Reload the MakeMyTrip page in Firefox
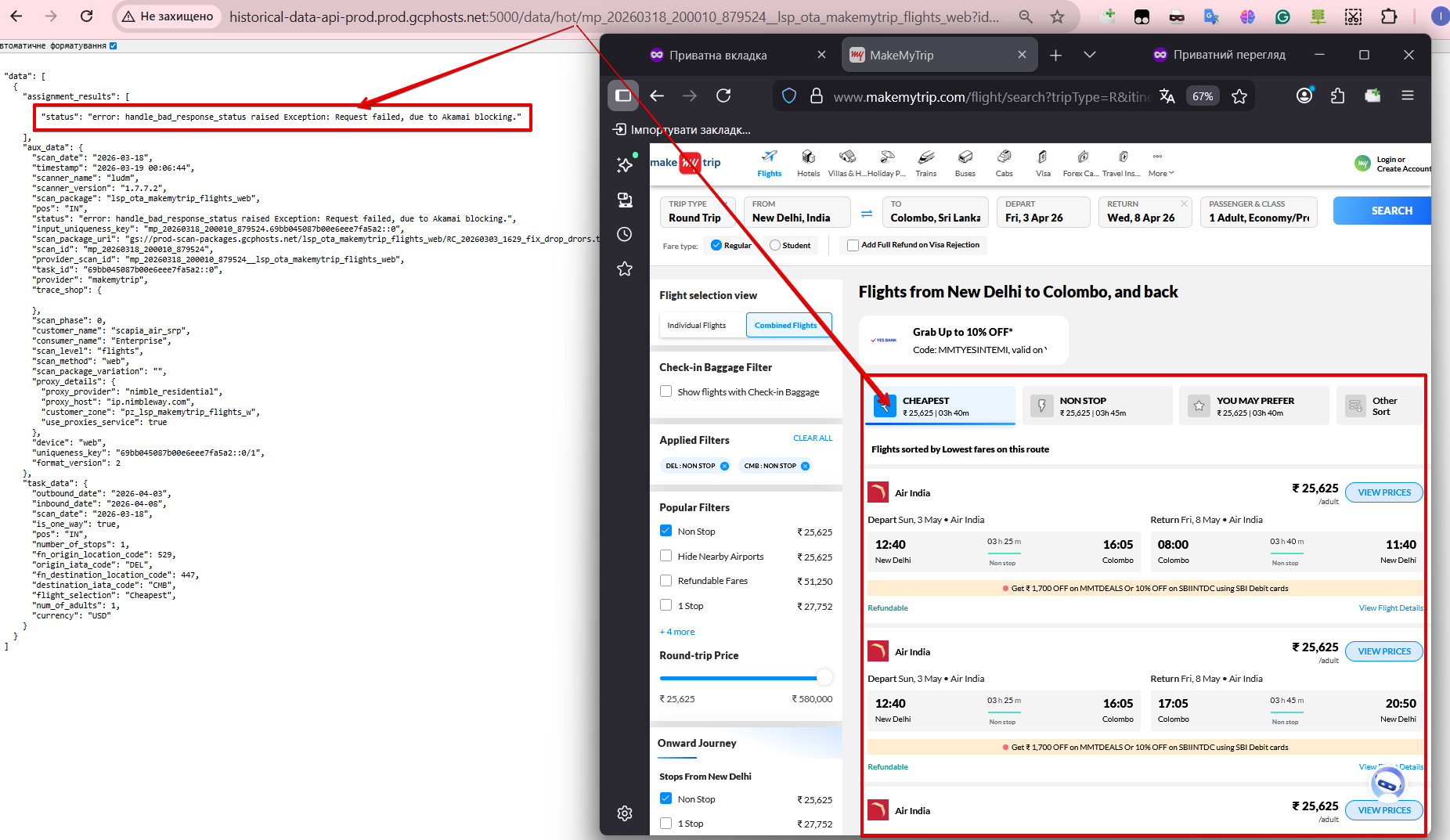The width and height of the screenshot is (1450, 840). pyautogui.click(x=723, y=96)
